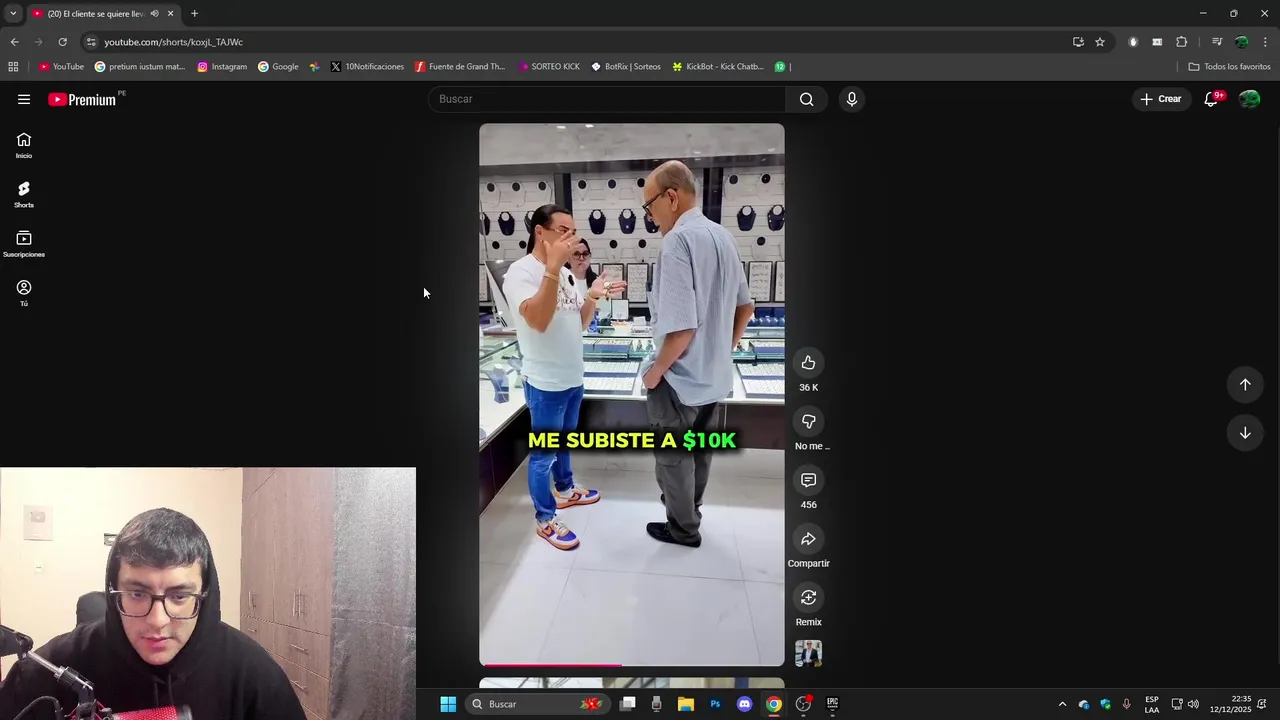This screenshot has width=1280, height=720.
Task: Click the Remix button
Action: pos(808,598)
